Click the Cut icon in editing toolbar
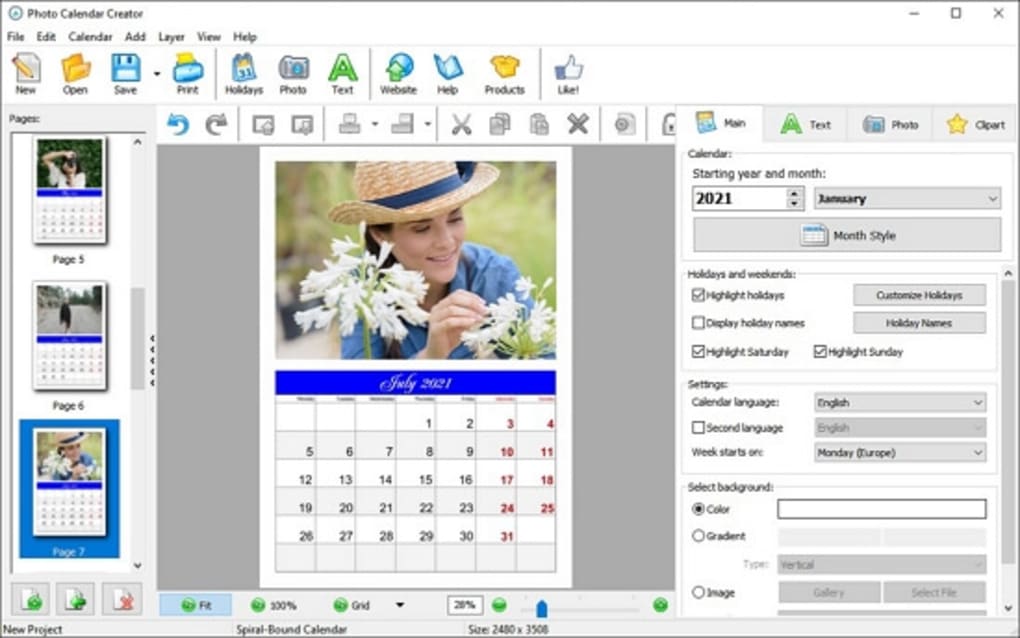 pyautogui.click(x=460, y=124)
